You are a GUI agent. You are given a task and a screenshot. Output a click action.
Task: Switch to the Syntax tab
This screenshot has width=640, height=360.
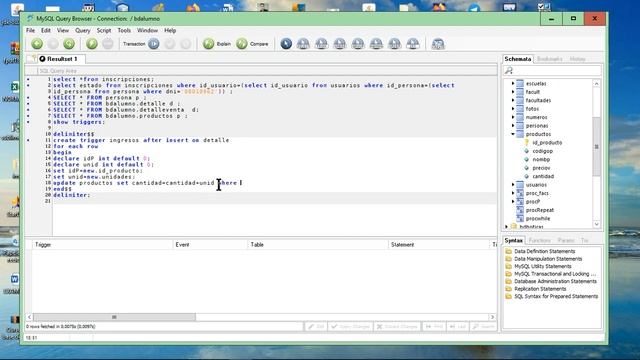pos(513,240)
